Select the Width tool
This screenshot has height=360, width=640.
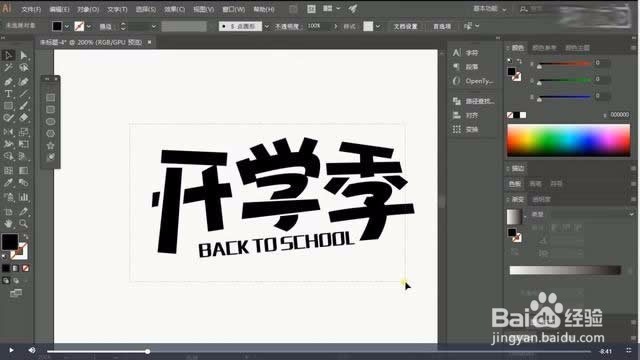pos(8,144)
